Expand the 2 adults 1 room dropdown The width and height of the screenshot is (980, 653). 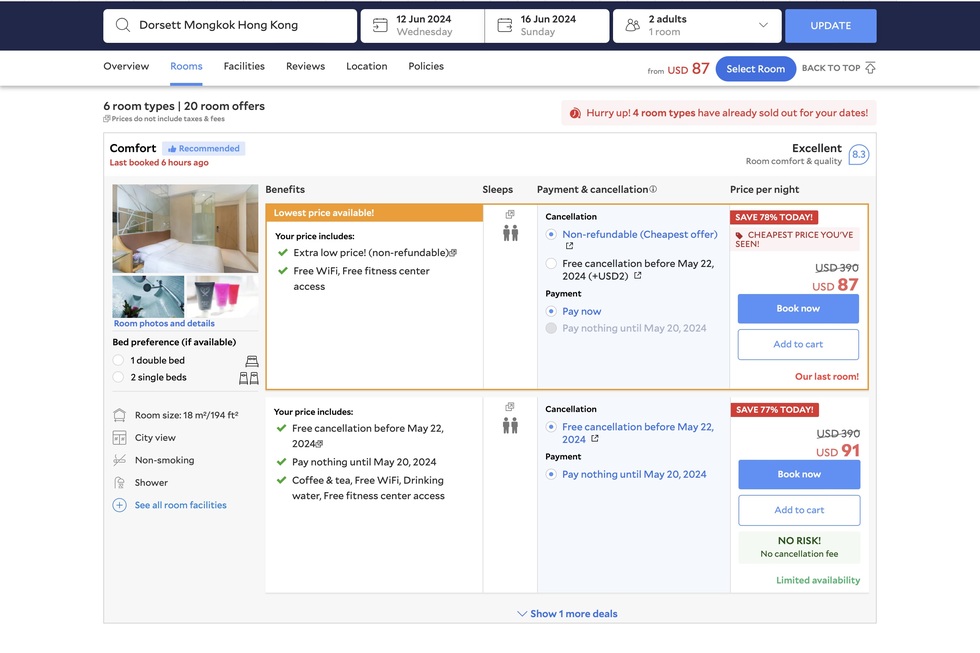(x=697, y=26)
